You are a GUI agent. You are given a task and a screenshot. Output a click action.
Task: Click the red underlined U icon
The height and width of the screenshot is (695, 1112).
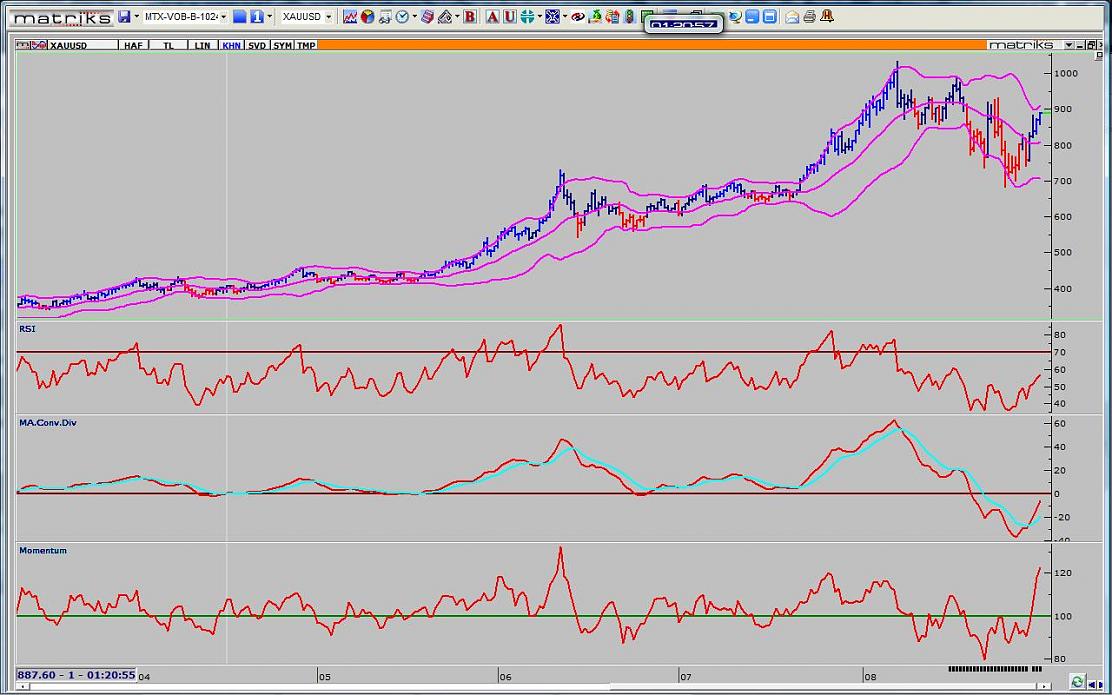point(509,17)
